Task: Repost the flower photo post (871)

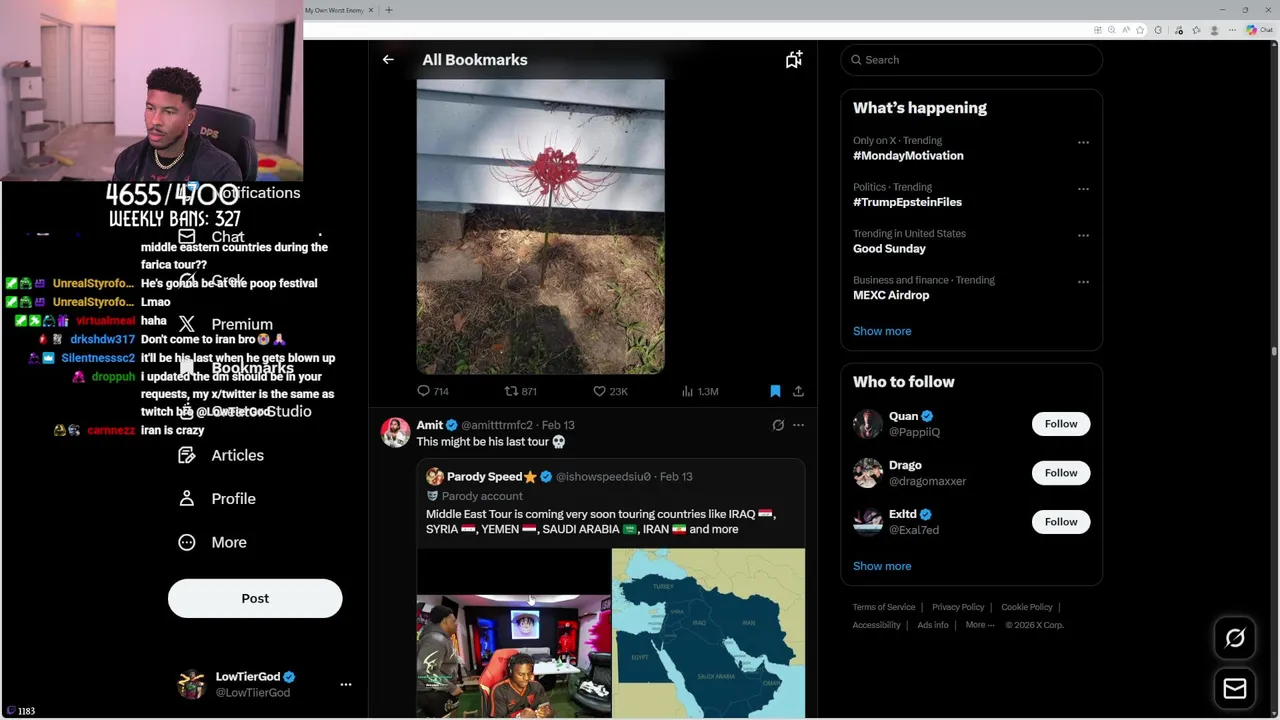Action: pyautogui.click(x=521, y=391)
